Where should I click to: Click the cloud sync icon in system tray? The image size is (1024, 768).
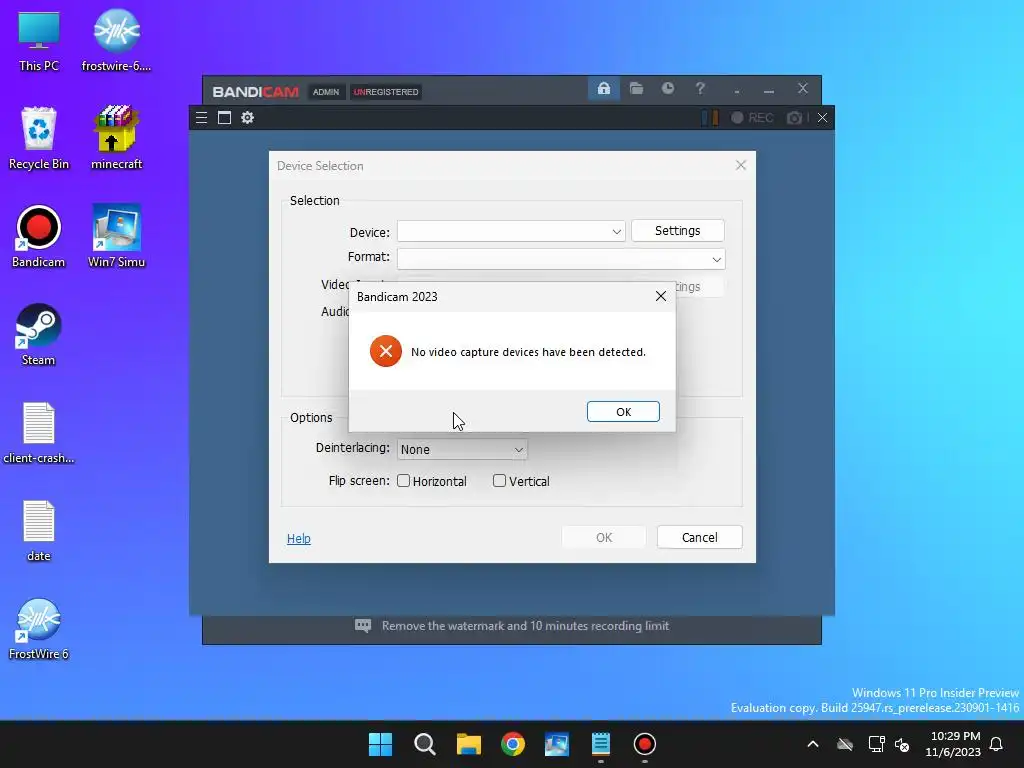click(845, 744)
